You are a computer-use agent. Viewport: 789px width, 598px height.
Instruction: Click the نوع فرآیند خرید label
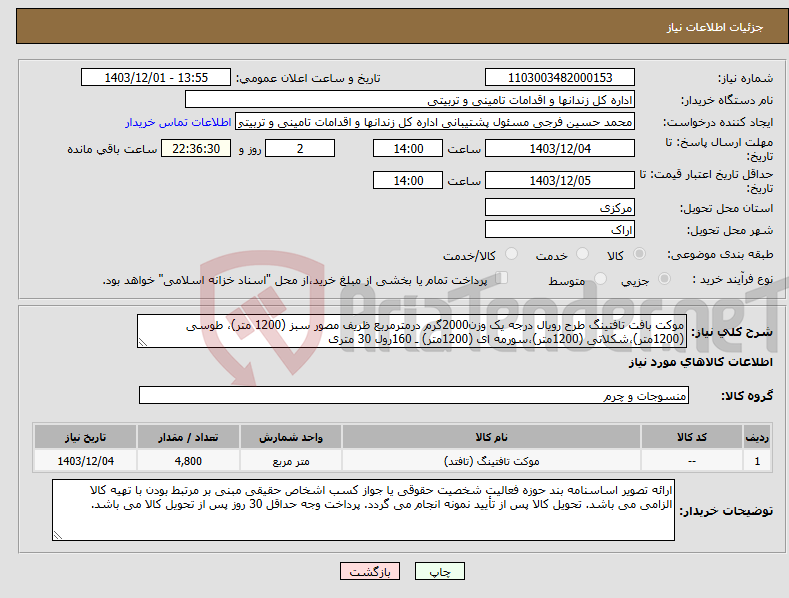coord(733,279)
